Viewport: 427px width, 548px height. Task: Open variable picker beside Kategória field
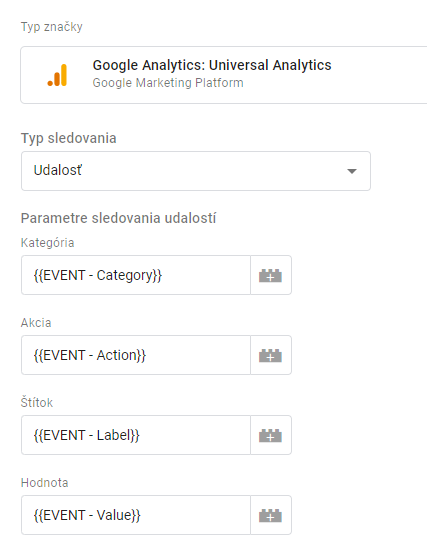pyautogui.click(x=271, y=275)
